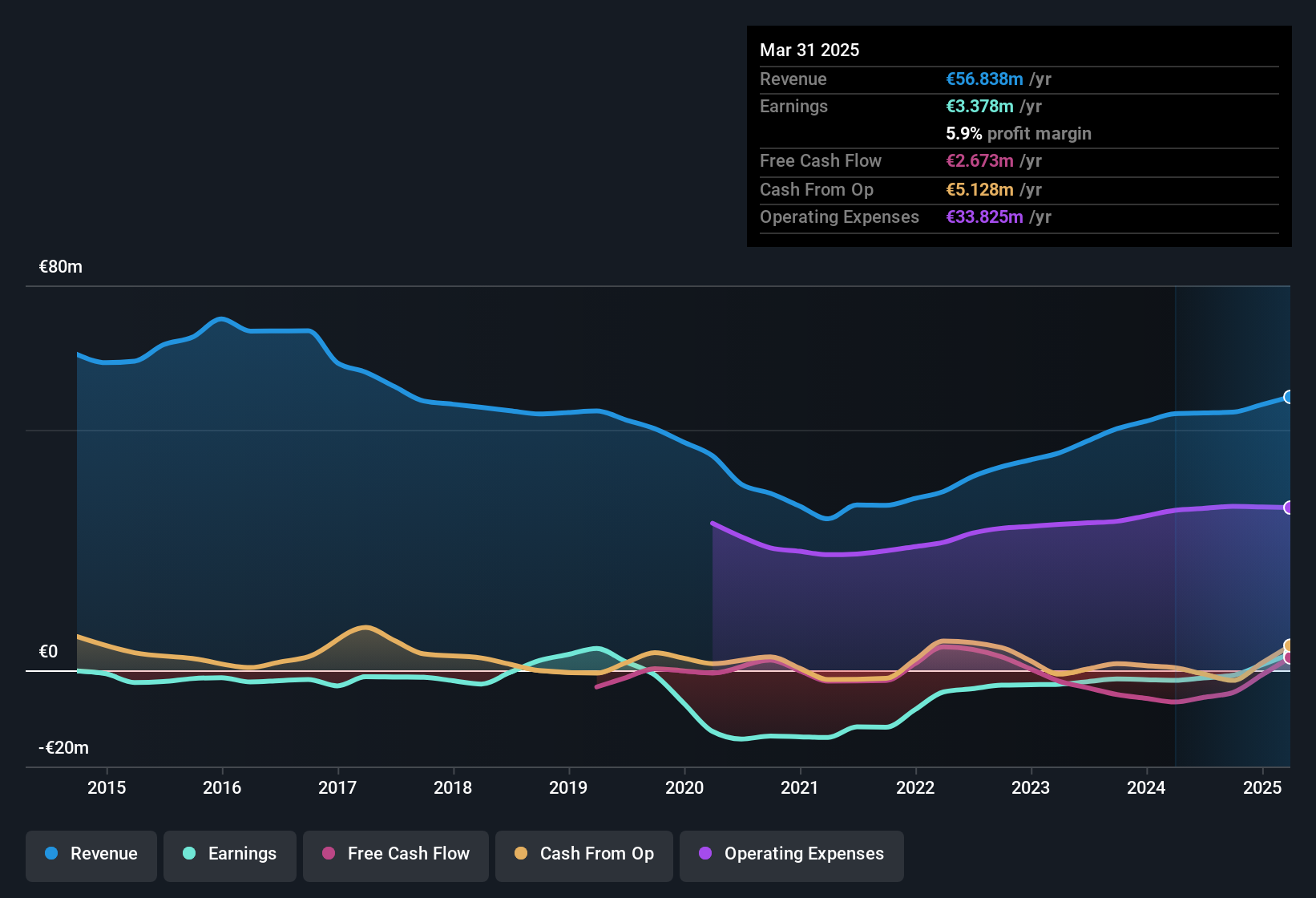Viewport: 1316px width, 898px height.
Task: Click the 2020 label on the x-axis
Action: click(x=684, y=787)
